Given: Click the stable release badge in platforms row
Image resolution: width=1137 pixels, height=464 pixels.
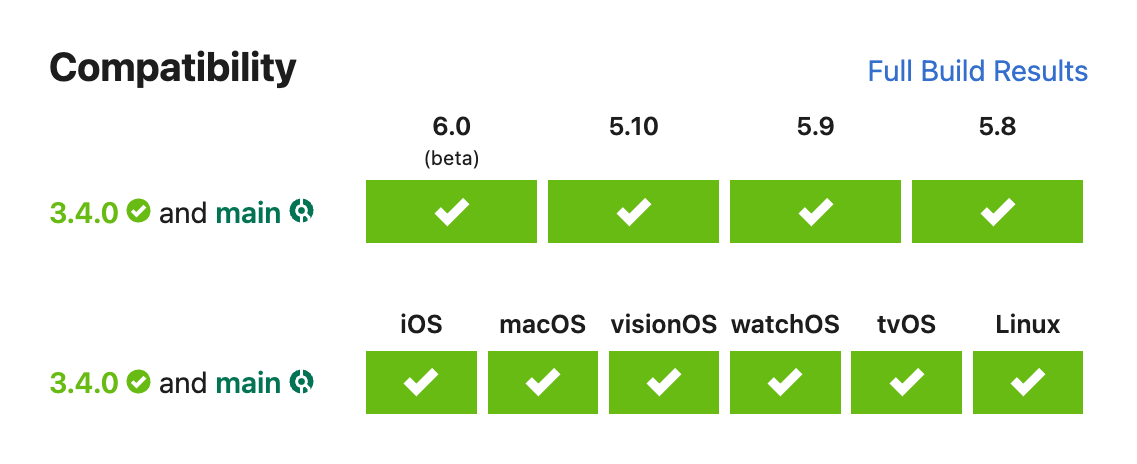Looking at the screenshot, I should [139, 381].
